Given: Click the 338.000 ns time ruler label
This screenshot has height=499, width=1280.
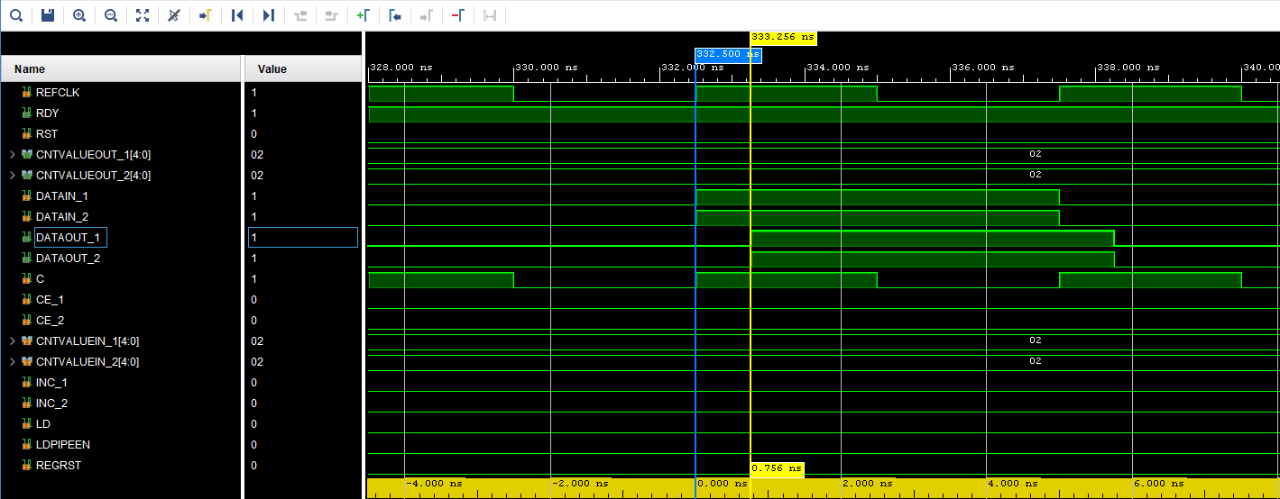Looking at the screenshot, I should coord(1127,67).
